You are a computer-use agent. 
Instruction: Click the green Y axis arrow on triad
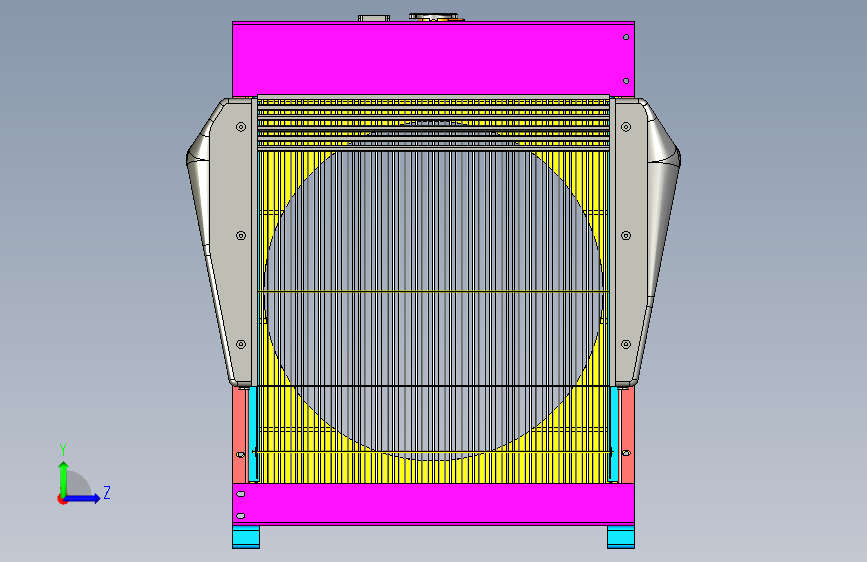pos(64,479)
